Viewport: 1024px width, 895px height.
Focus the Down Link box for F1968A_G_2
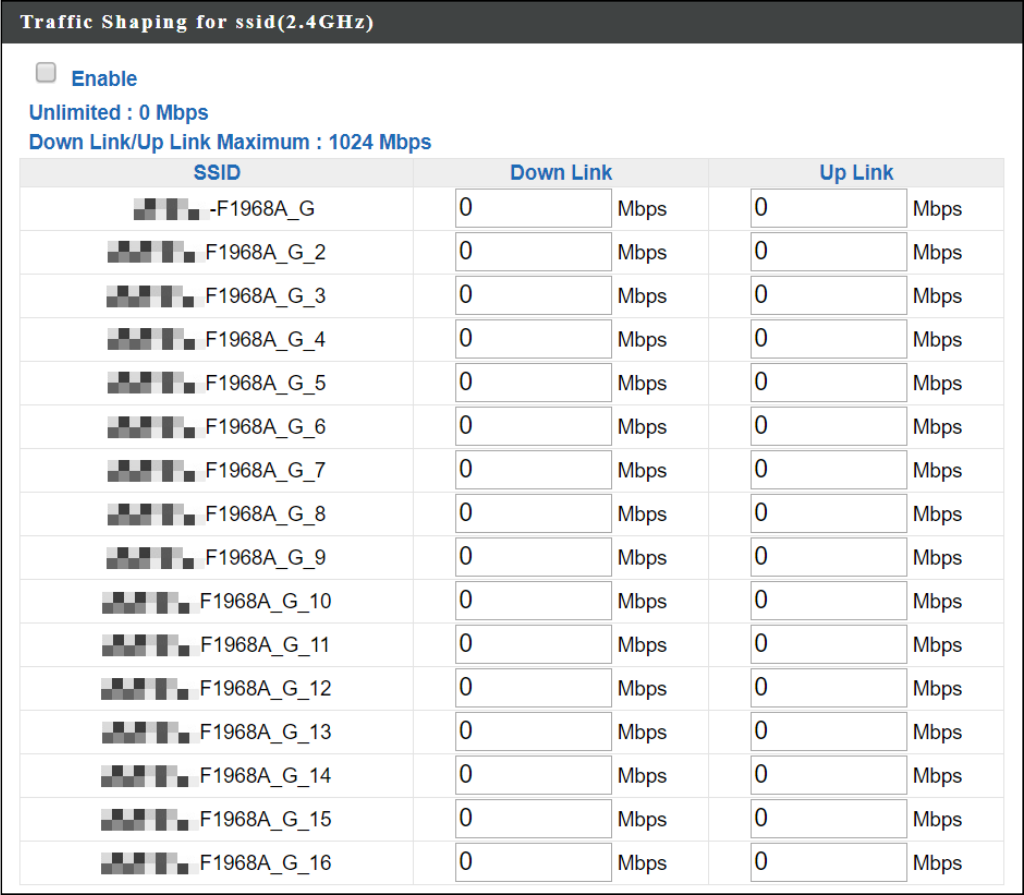pos(533,252)
